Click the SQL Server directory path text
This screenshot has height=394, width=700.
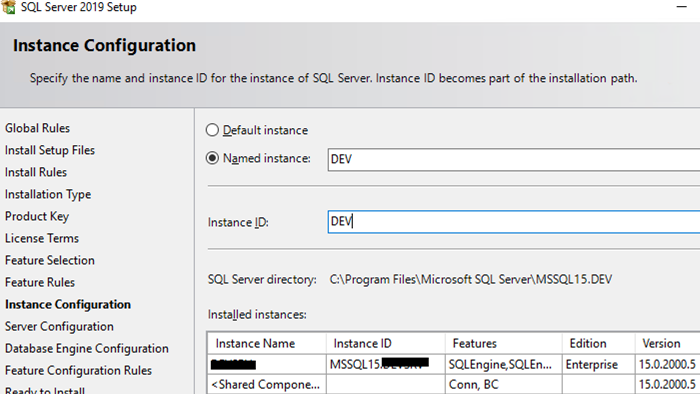471,279
